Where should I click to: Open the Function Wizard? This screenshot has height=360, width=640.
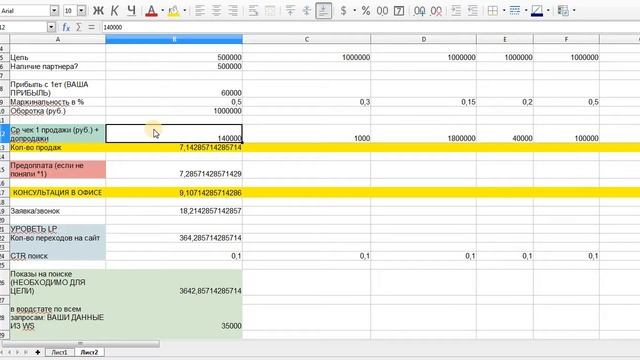(66, 27)
